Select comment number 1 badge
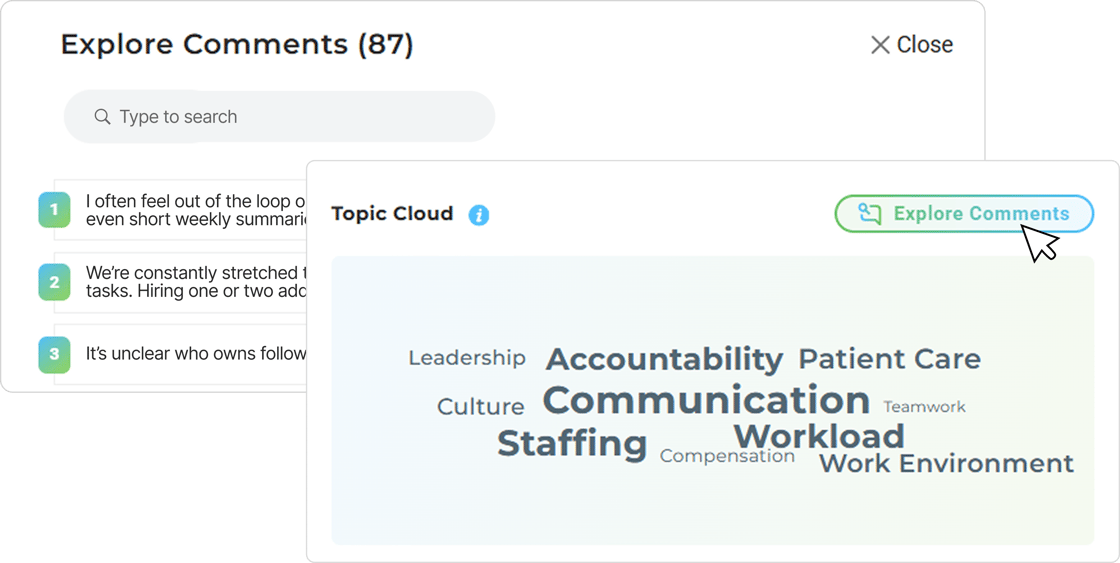Screen dimensions: 1120x563 point(54,210)
